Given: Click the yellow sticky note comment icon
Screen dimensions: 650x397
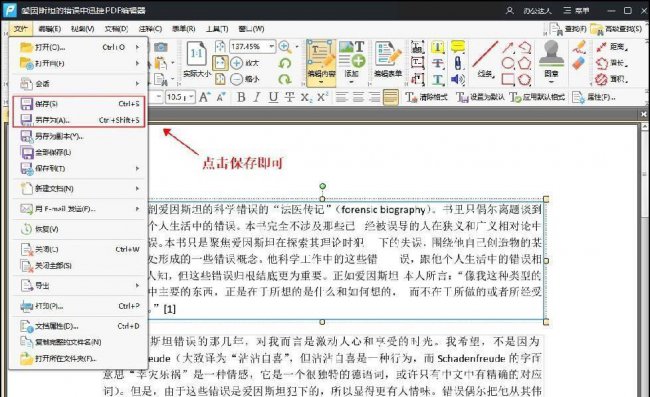Looking at the screenshot, I should click(458, 46).
